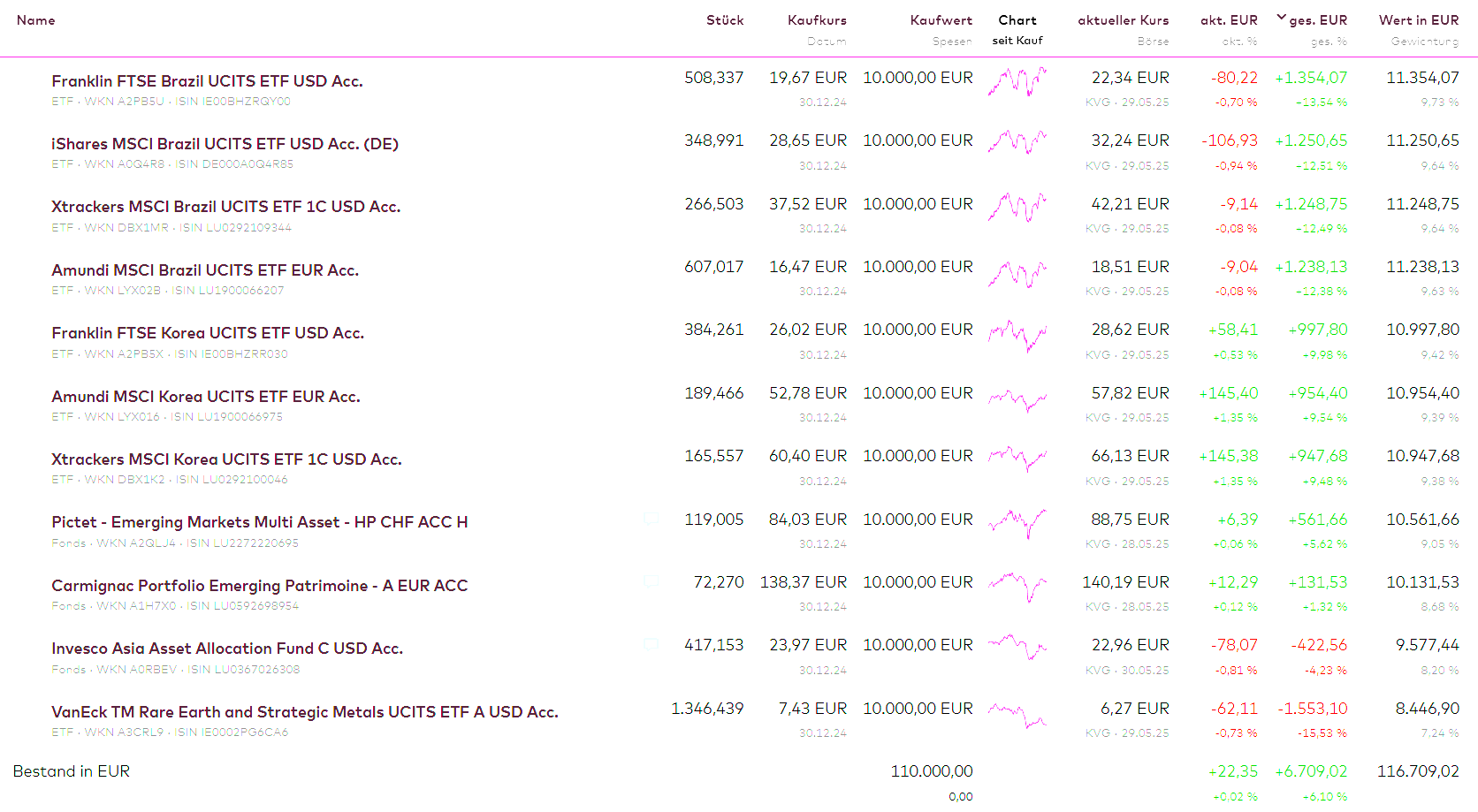
Task: Open VanEck Rare Earth sparkline chart
Action: point(1017,713)
